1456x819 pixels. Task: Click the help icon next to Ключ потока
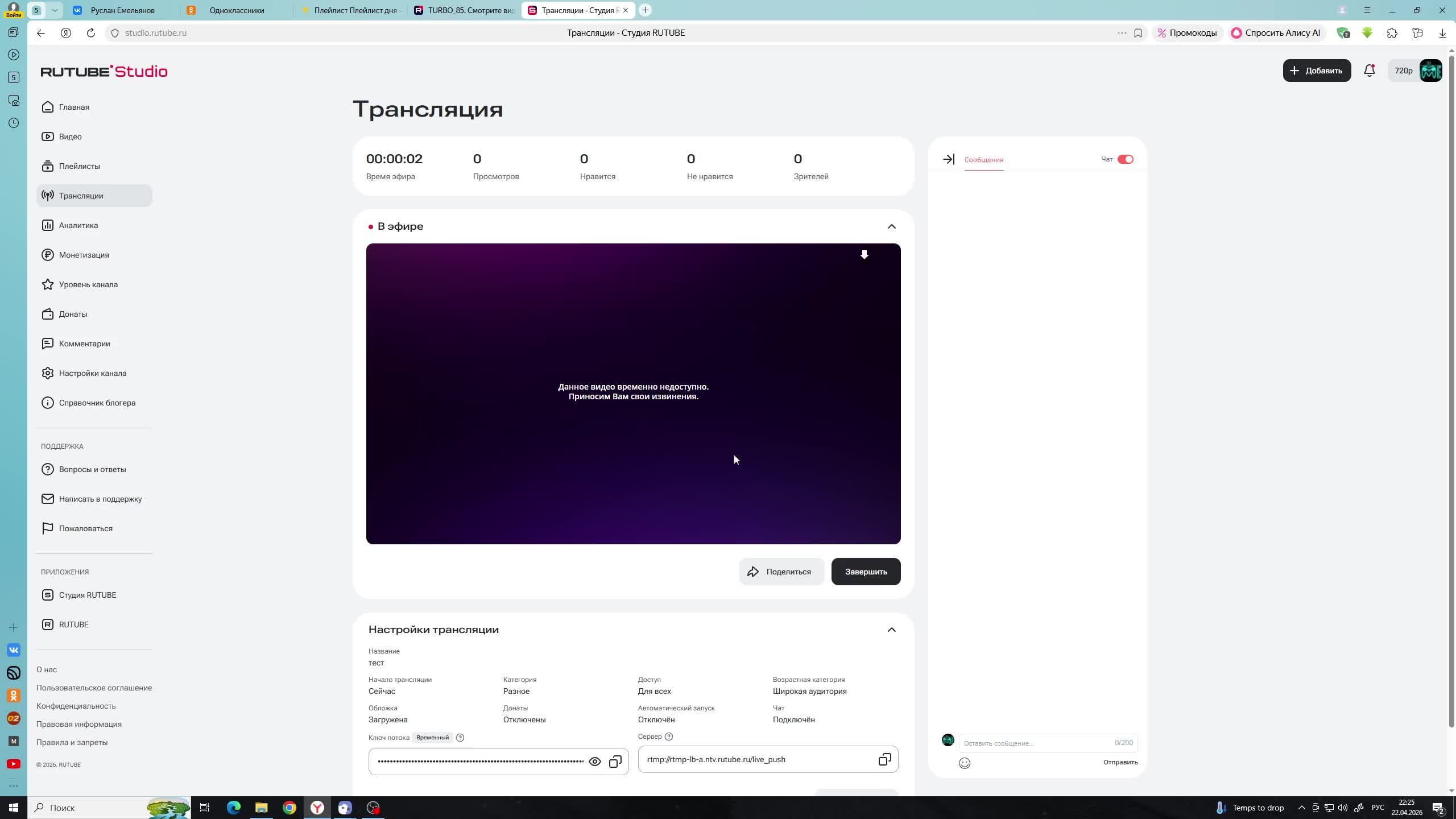(x=460, y=737)
